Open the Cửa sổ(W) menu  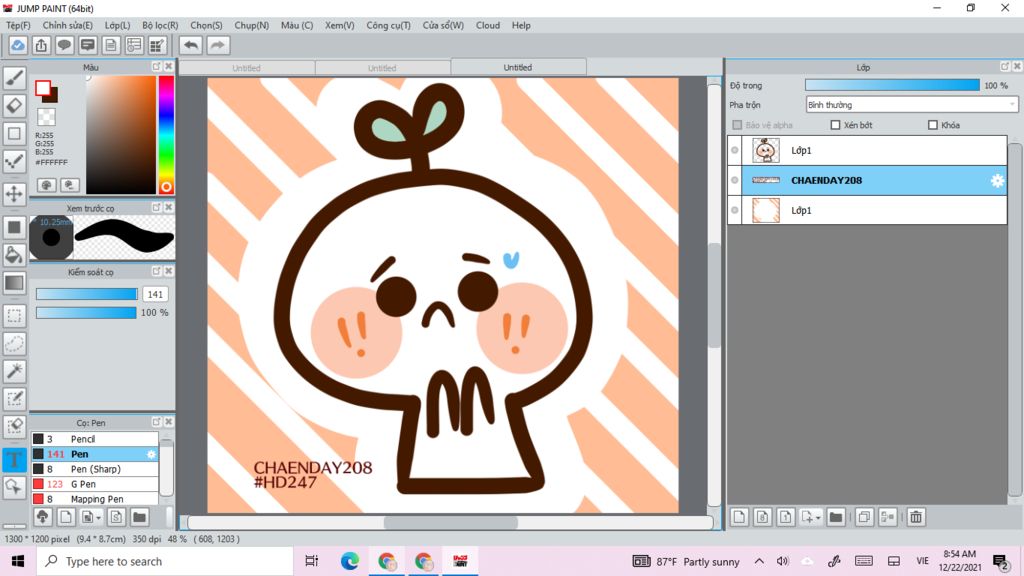coord(443,25)
